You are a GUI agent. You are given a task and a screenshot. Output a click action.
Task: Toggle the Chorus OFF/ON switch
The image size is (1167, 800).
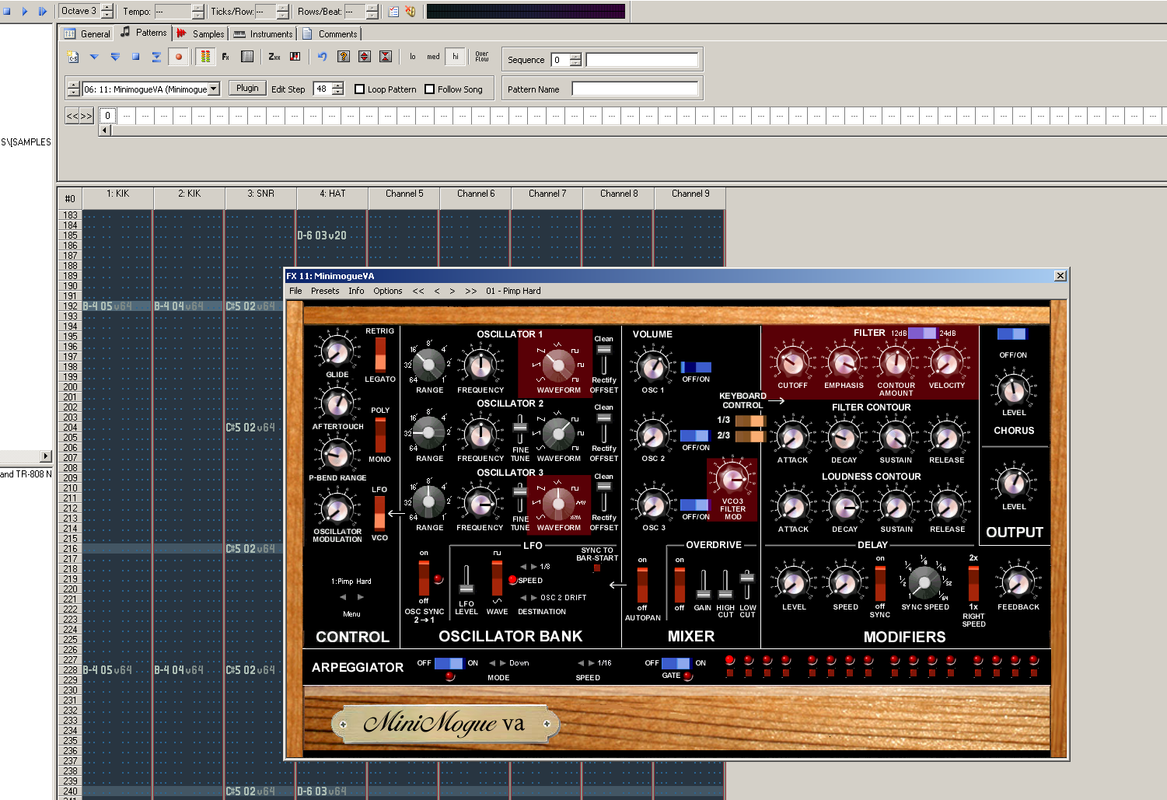[1012, 335]
